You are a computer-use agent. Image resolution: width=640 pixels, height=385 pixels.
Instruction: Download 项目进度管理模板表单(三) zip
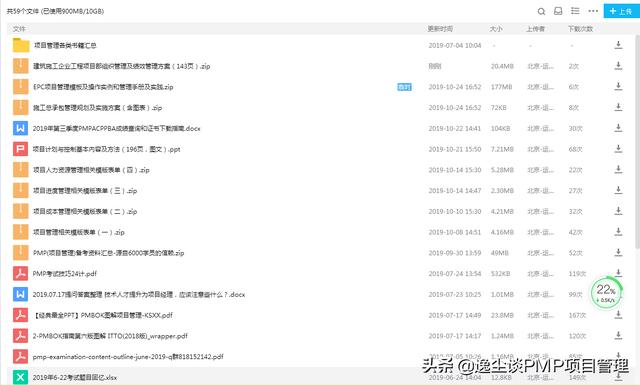[618, 190]
